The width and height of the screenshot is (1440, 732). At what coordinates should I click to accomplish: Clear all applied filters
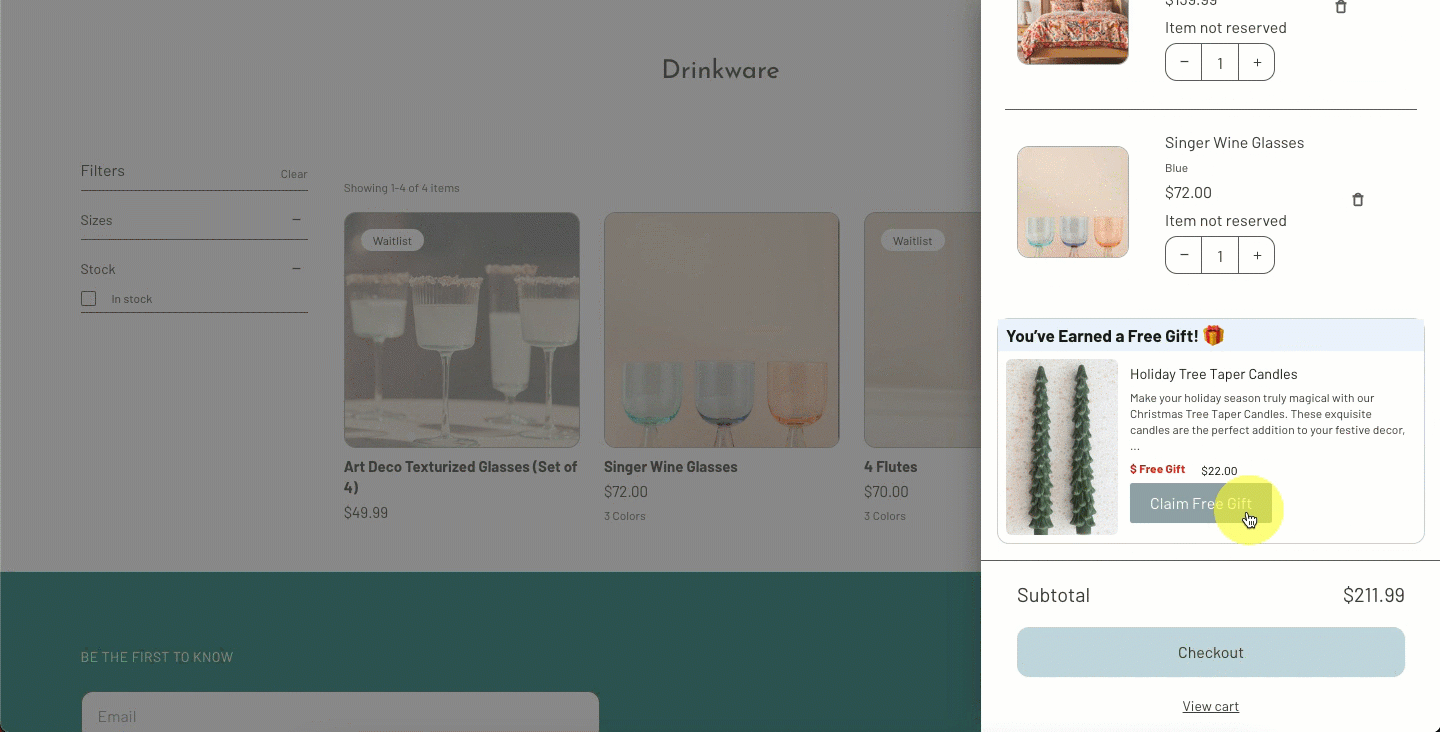click(293, 174)
